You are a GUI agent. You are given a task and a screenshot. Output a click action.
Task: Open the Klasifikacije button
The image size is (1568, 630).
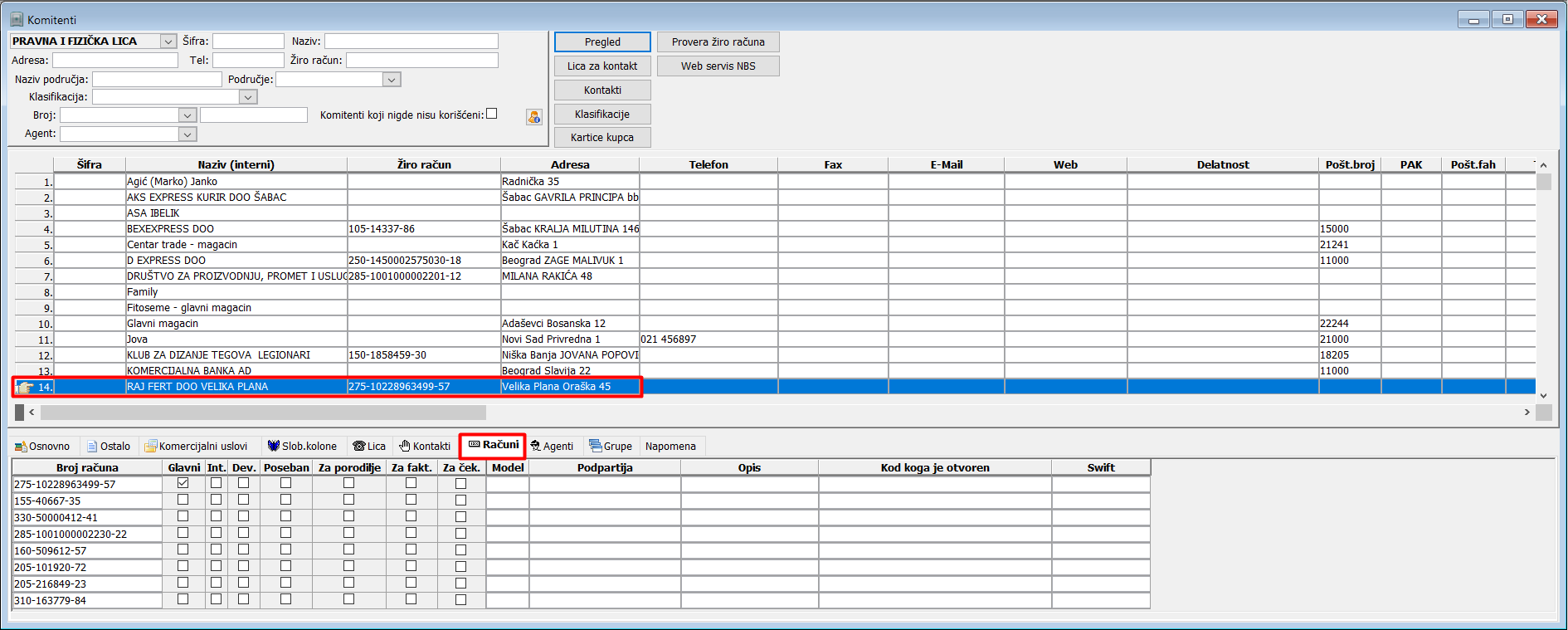602,115
